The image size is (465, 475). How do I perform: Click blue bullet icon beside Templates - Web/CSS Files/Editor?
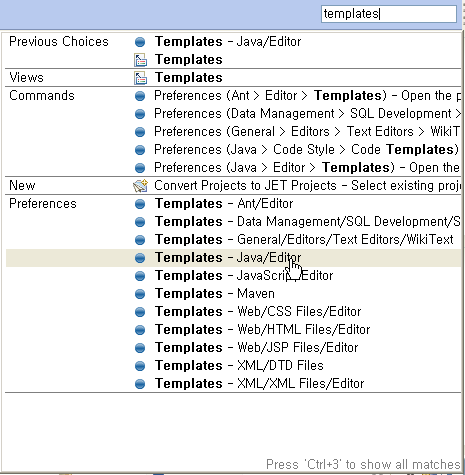(140, 312)
